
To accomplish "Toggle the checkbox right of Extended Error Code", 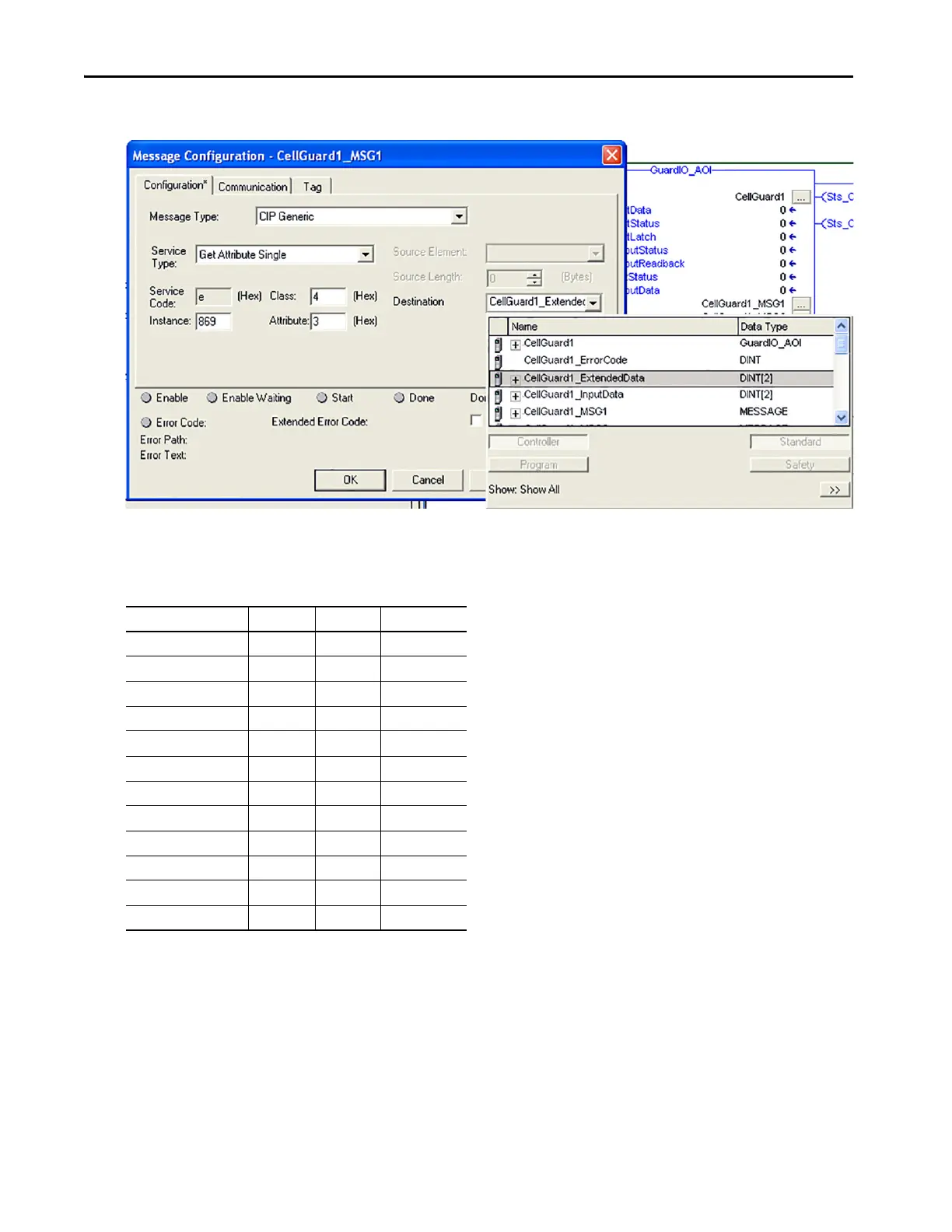I will [x=476, y=420].
